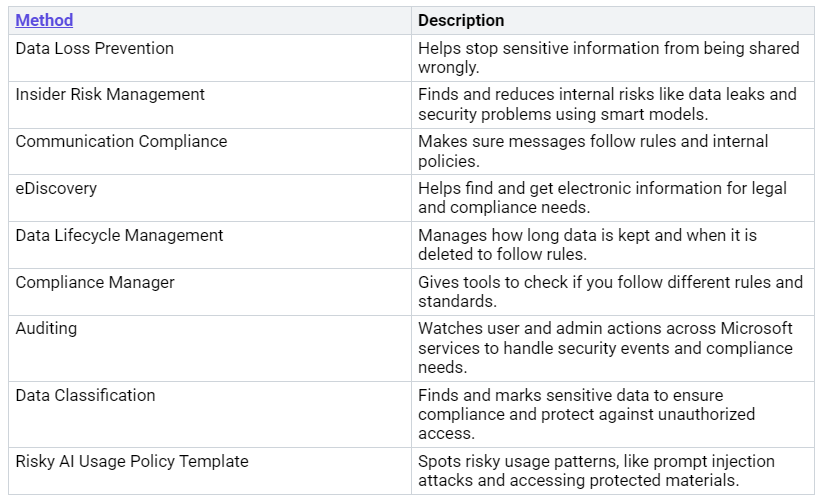This screenshot has height=502, width=822.
Task: Click description about messages following rules
Action: coord(594,151)
